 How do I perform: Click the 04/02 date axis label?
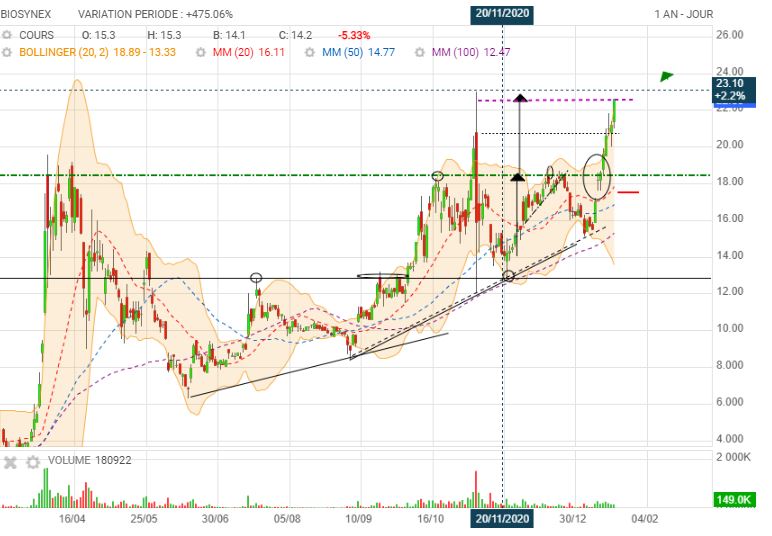pyautogui.click(x=644, y=519)
